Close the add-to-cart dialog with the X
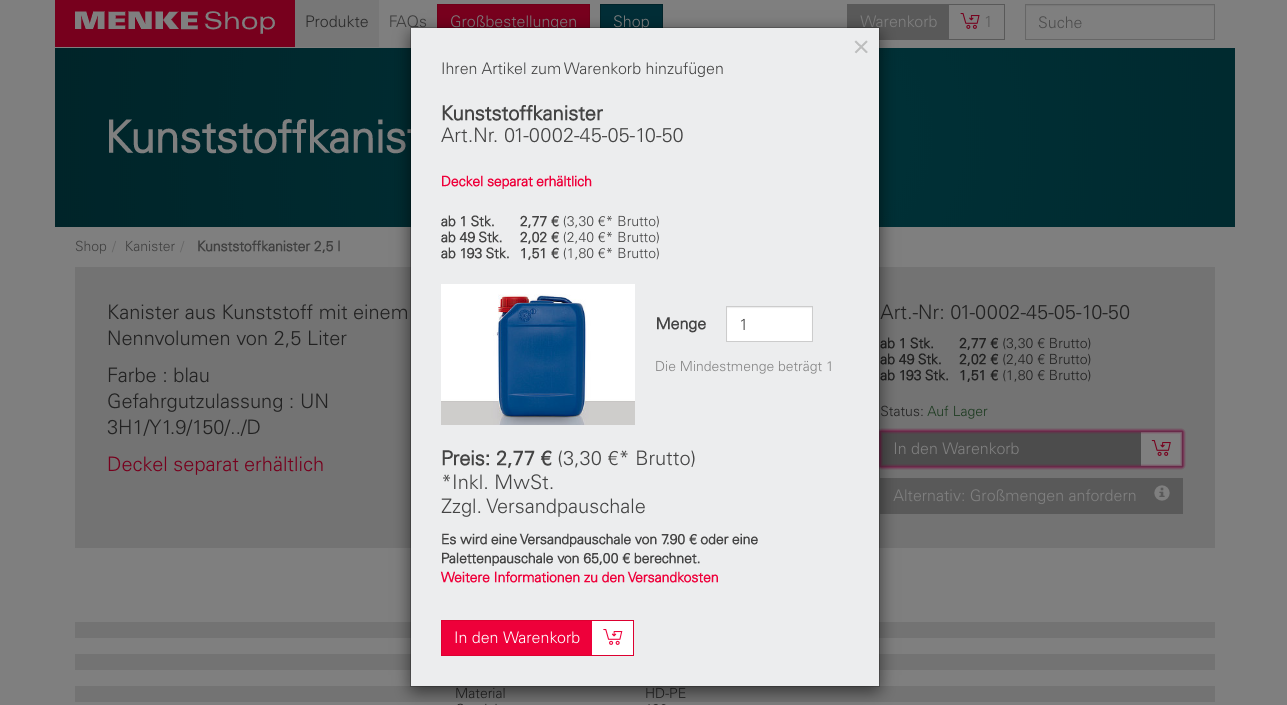1287x705 pixels. pos(860,47)
